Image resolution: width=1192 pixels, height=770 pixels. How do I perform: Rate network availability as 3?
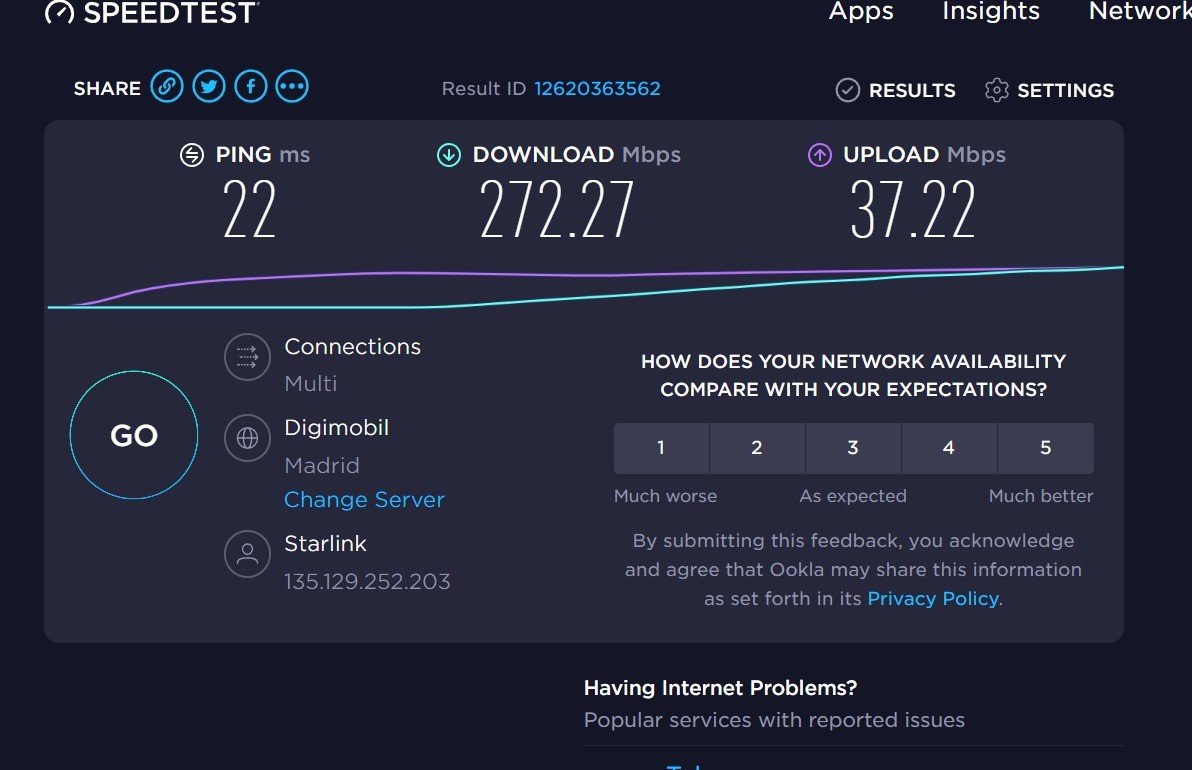[x=853, y=448]
